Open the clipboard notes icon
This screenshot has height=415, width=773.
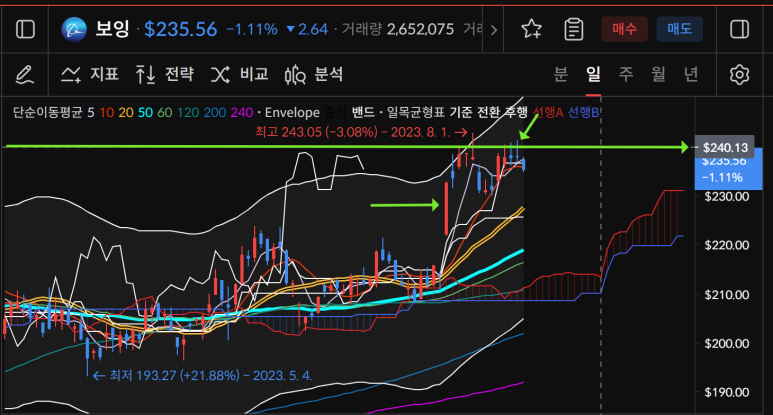[x=573, y=30]
